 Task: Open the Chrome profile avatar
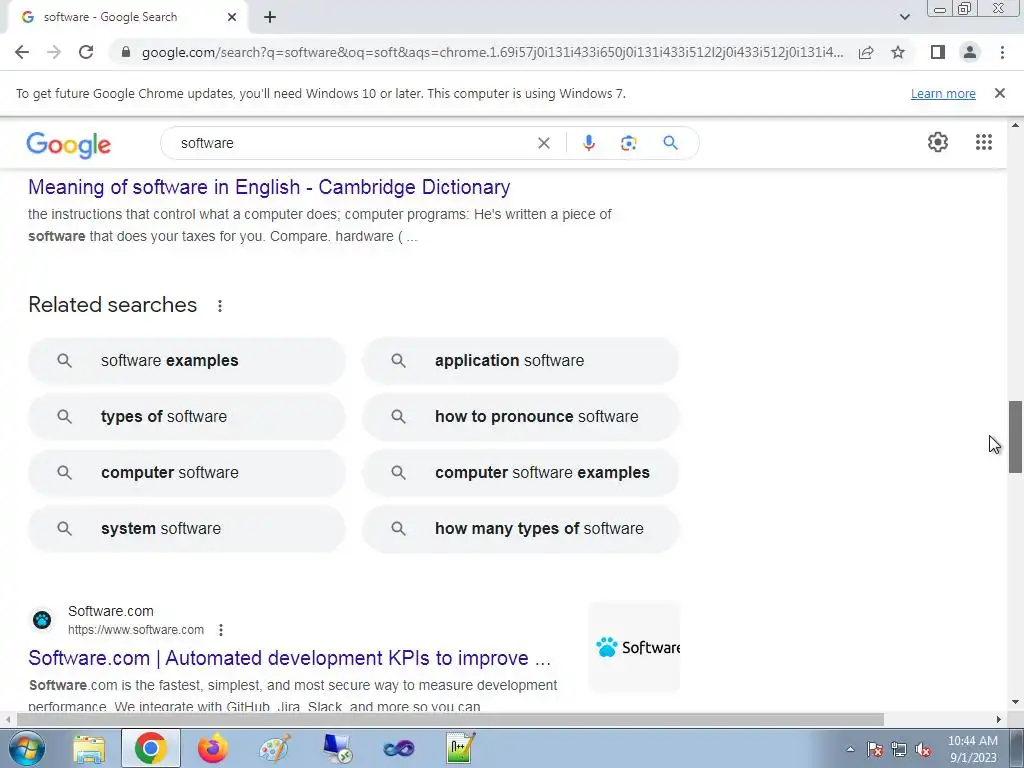970,52
